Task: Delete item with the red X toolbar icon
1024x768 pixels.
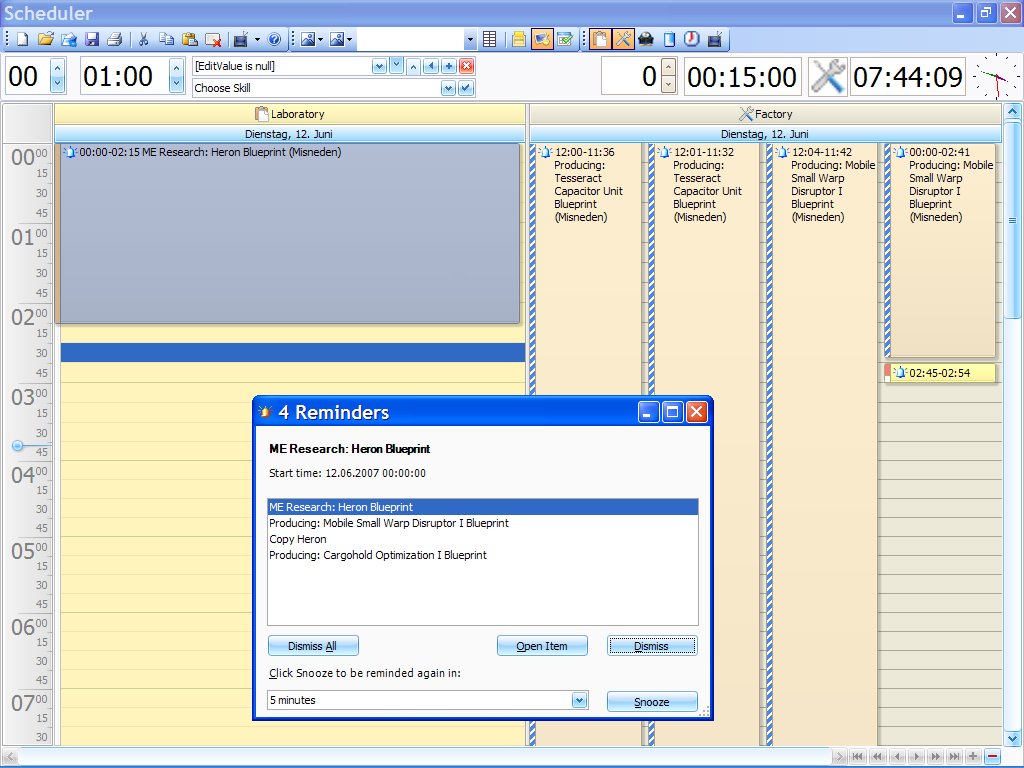Action: [213, 40]
